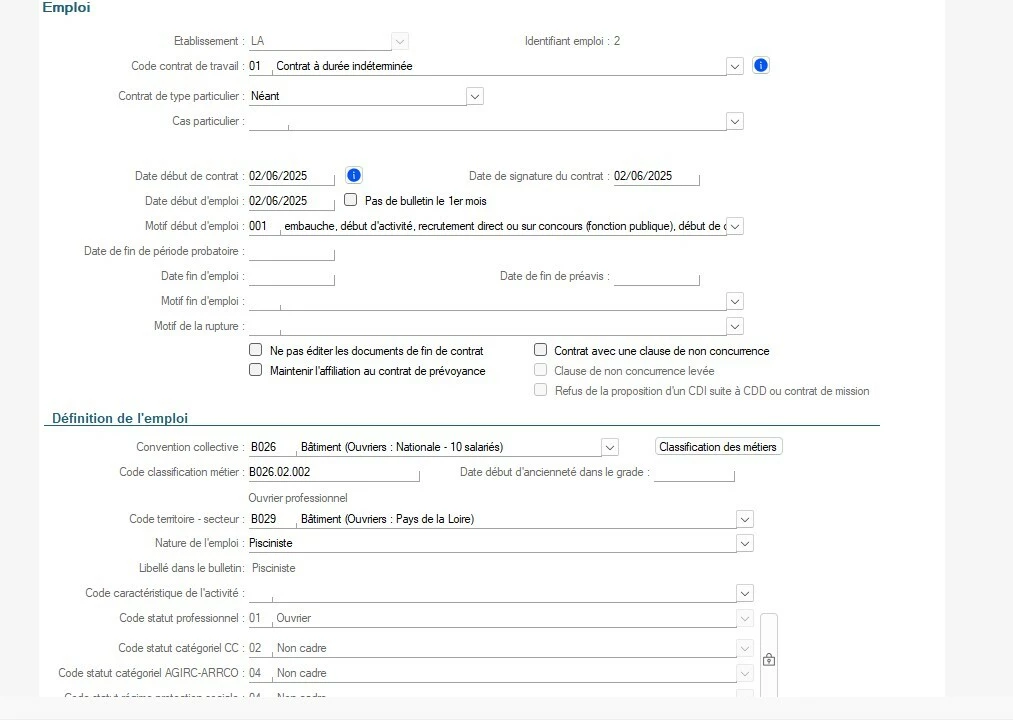
Task: Click 'Bâtiment (Ouvriers : Nationale - 10 salariés)' text
Action: [402, 447]
